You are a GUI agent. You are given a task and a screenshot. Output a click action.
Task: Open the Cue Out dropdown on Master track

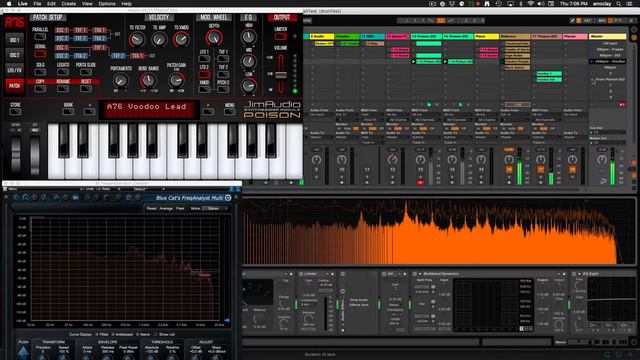(607, 132)
